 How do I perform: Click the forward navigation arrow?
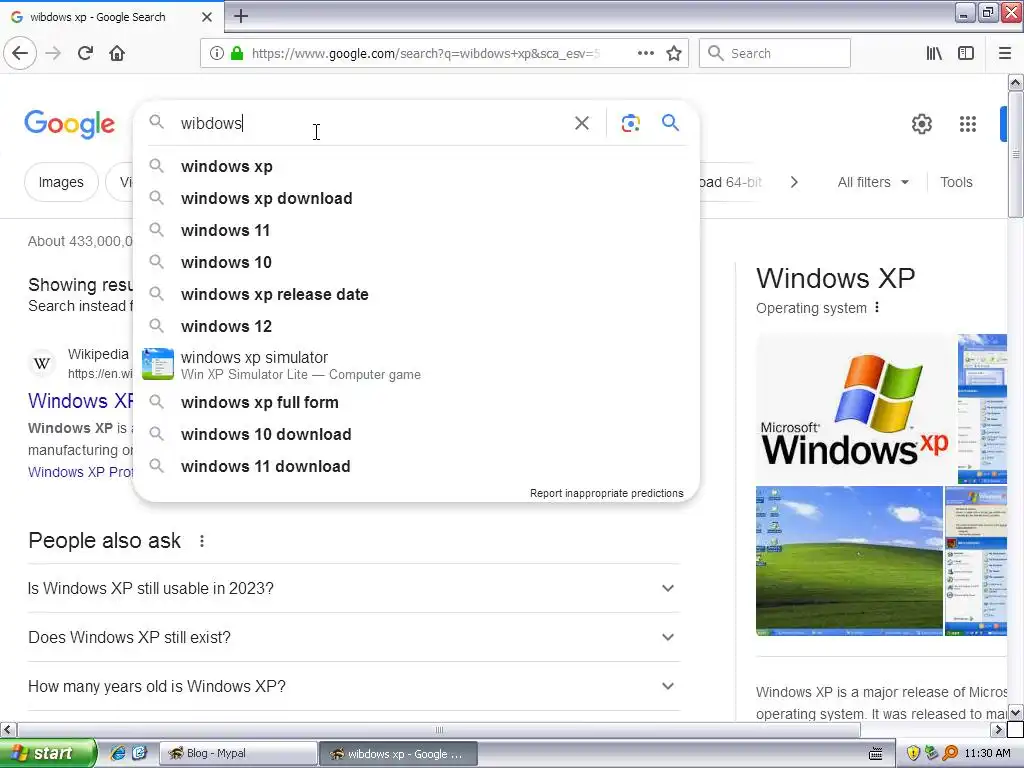pyautogui.click(x=53, y=53)
